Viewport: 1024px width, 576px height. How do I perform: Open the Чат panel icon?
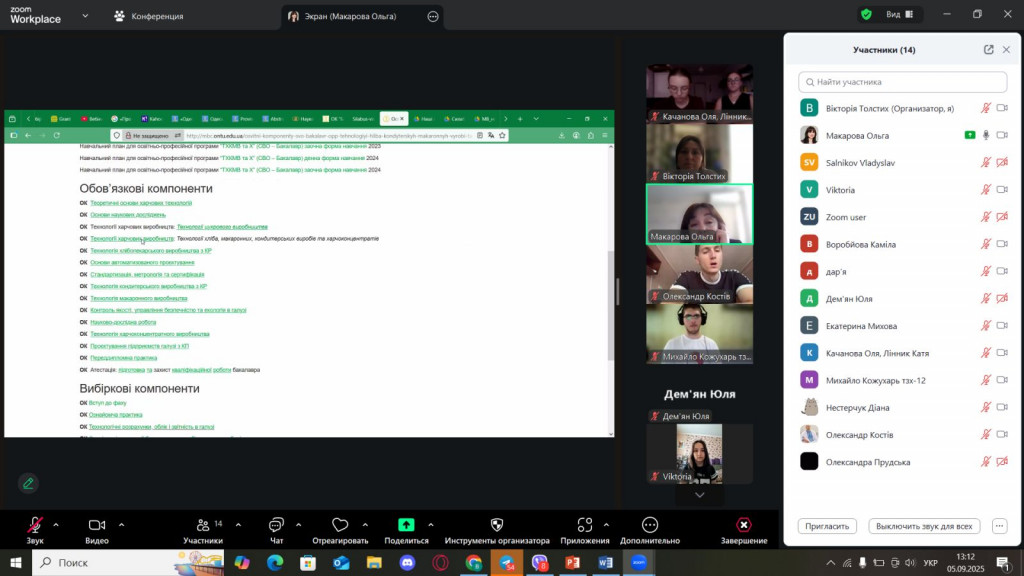tap(276, 525)
